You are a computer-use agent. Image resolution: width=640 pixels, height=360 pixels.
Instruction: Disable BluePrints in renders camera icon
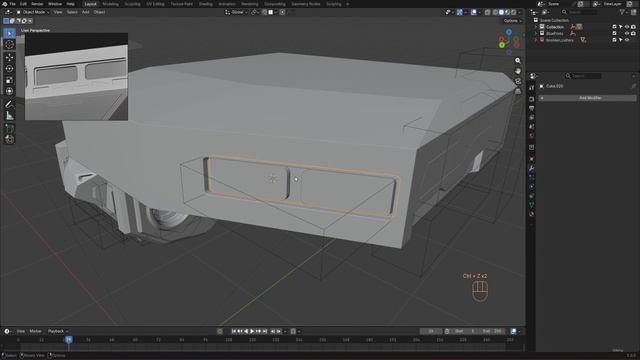[633, 33]
